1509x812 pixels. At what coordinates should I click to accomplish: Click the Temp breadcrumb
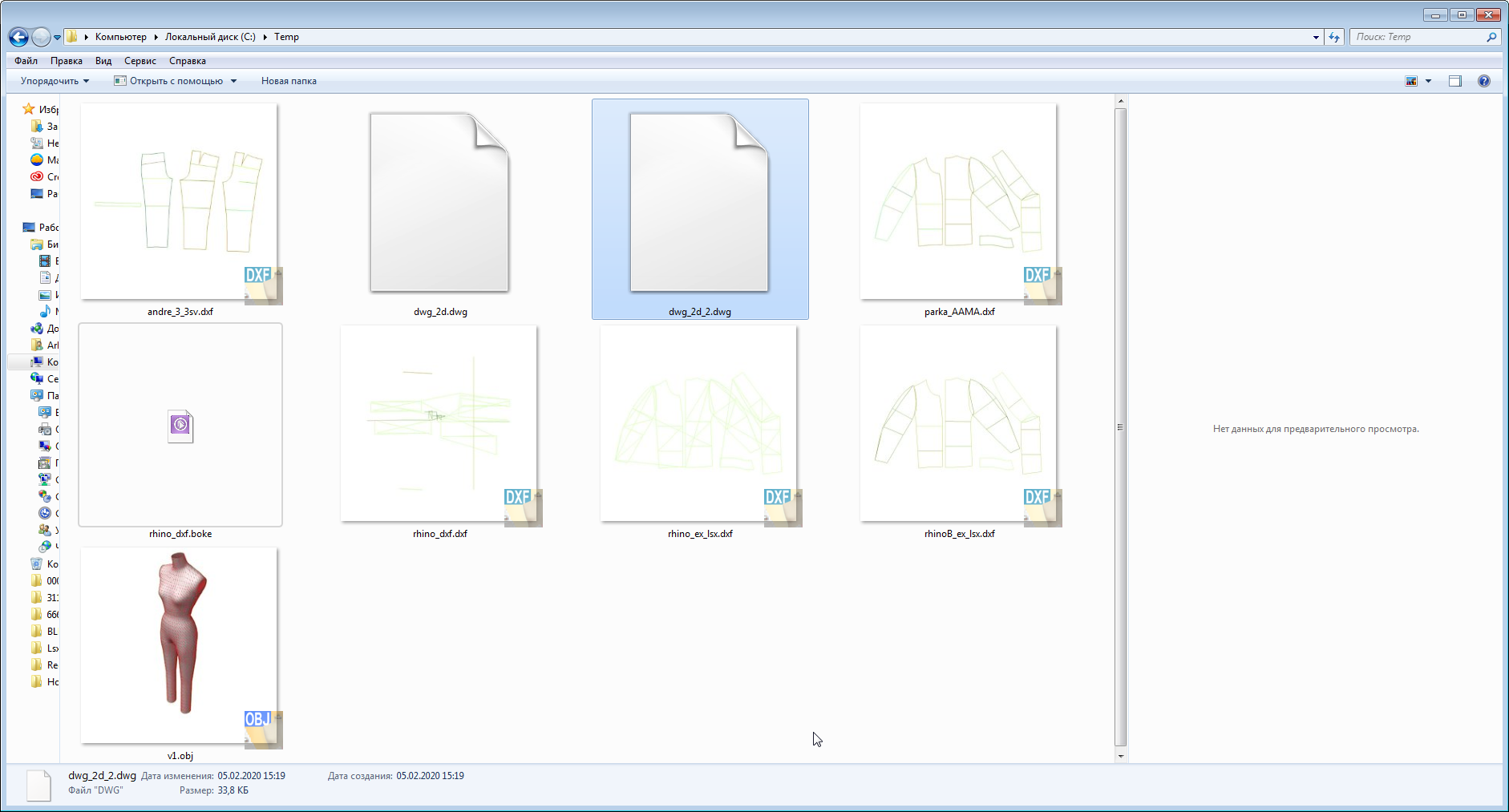tap(286, 37)
